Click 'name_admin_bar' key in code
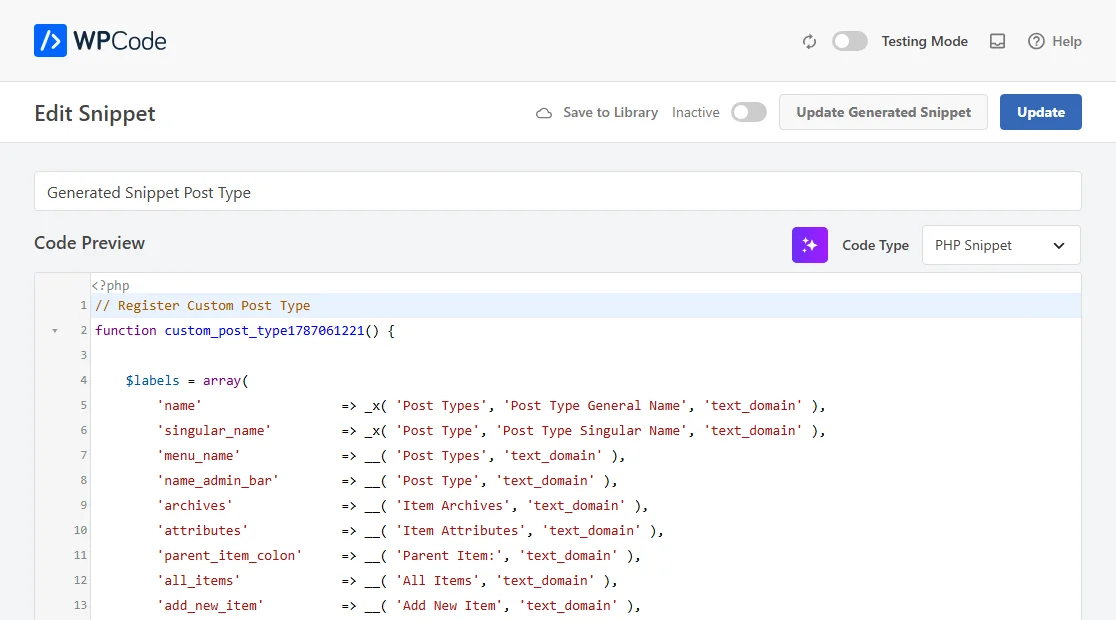The width and height of the screenshot is (1116, 620). coord(218,480)
